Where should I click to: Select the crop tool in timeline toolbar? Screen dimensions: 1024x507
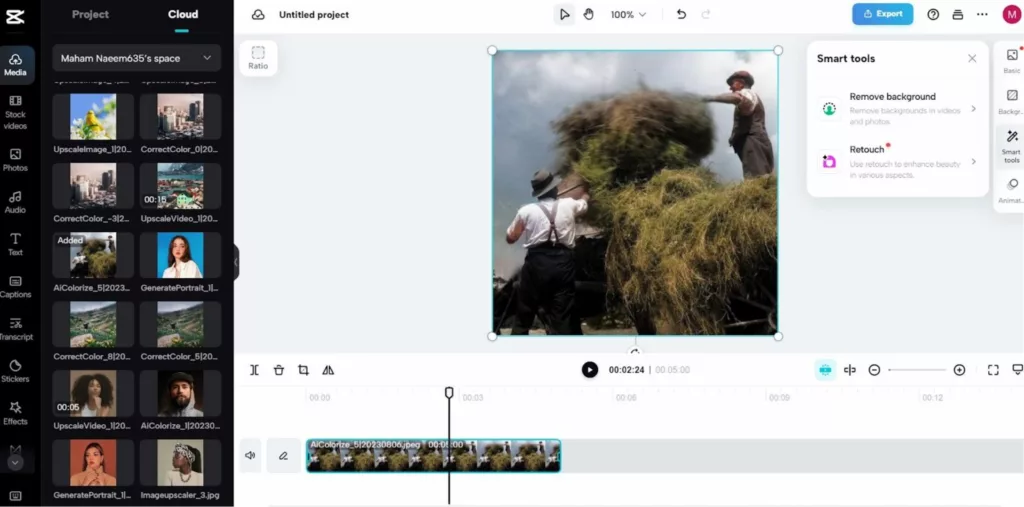click(303, 370)
